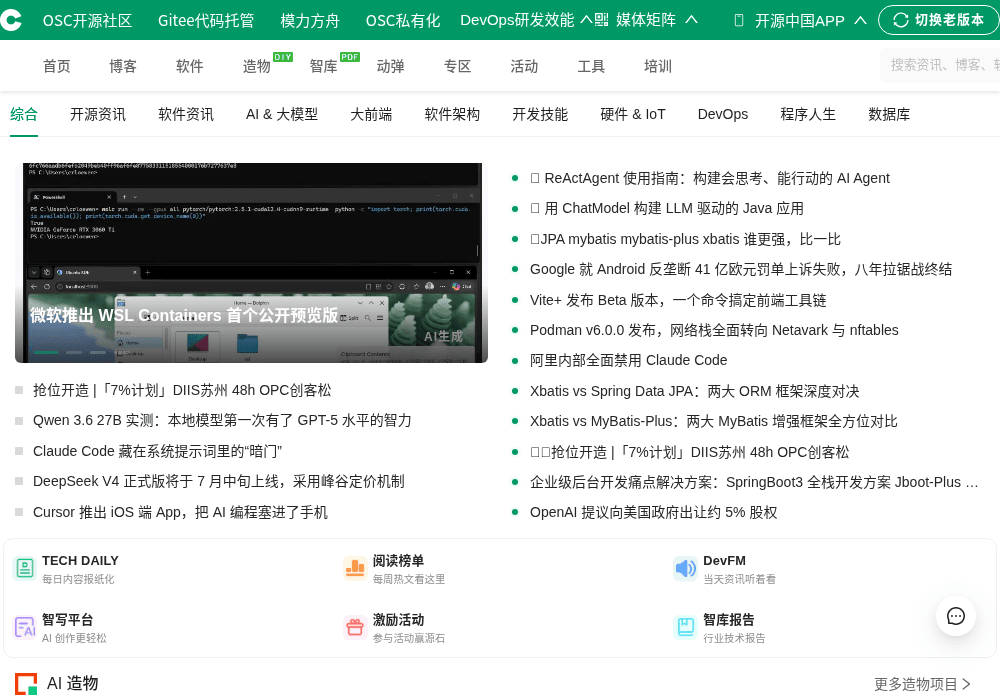Viewport: 1000px width, 700px height.
Task: Click the DIY badge on 造物
Action: tap(283, 57)
